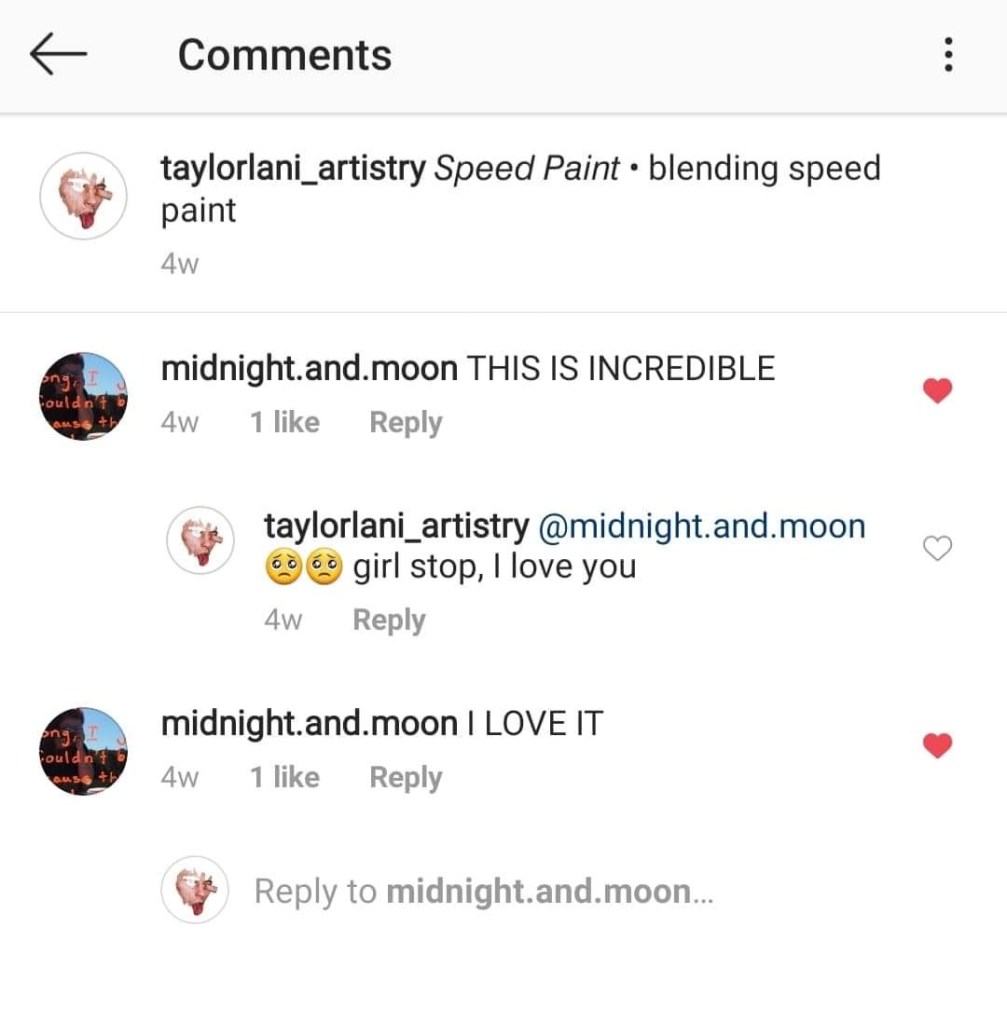Open midnight.and.moon's avatar beside "THIS IS INCREDIBLE"
This screenshot has height=1023, width=1007.
84,397
